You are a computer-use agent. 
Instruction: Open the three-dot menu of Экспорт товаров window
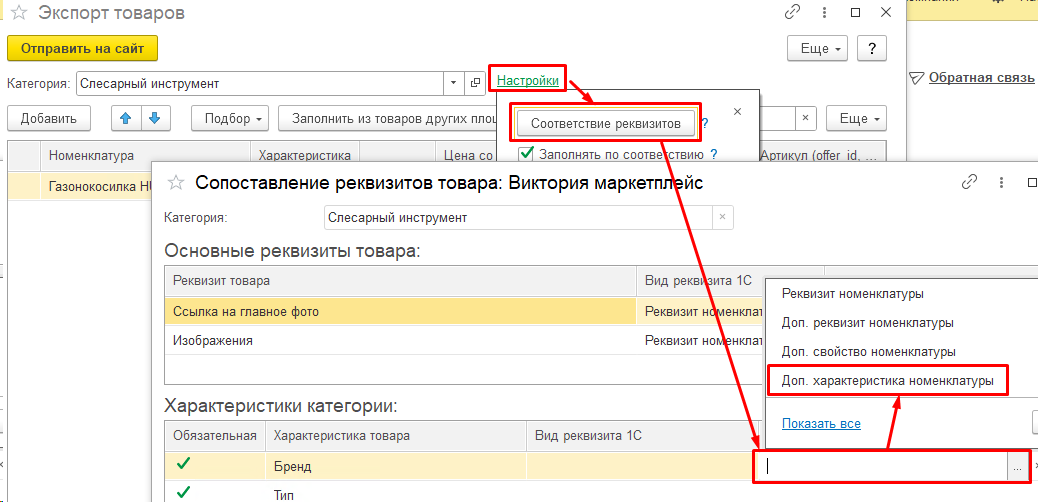(824, 13)
